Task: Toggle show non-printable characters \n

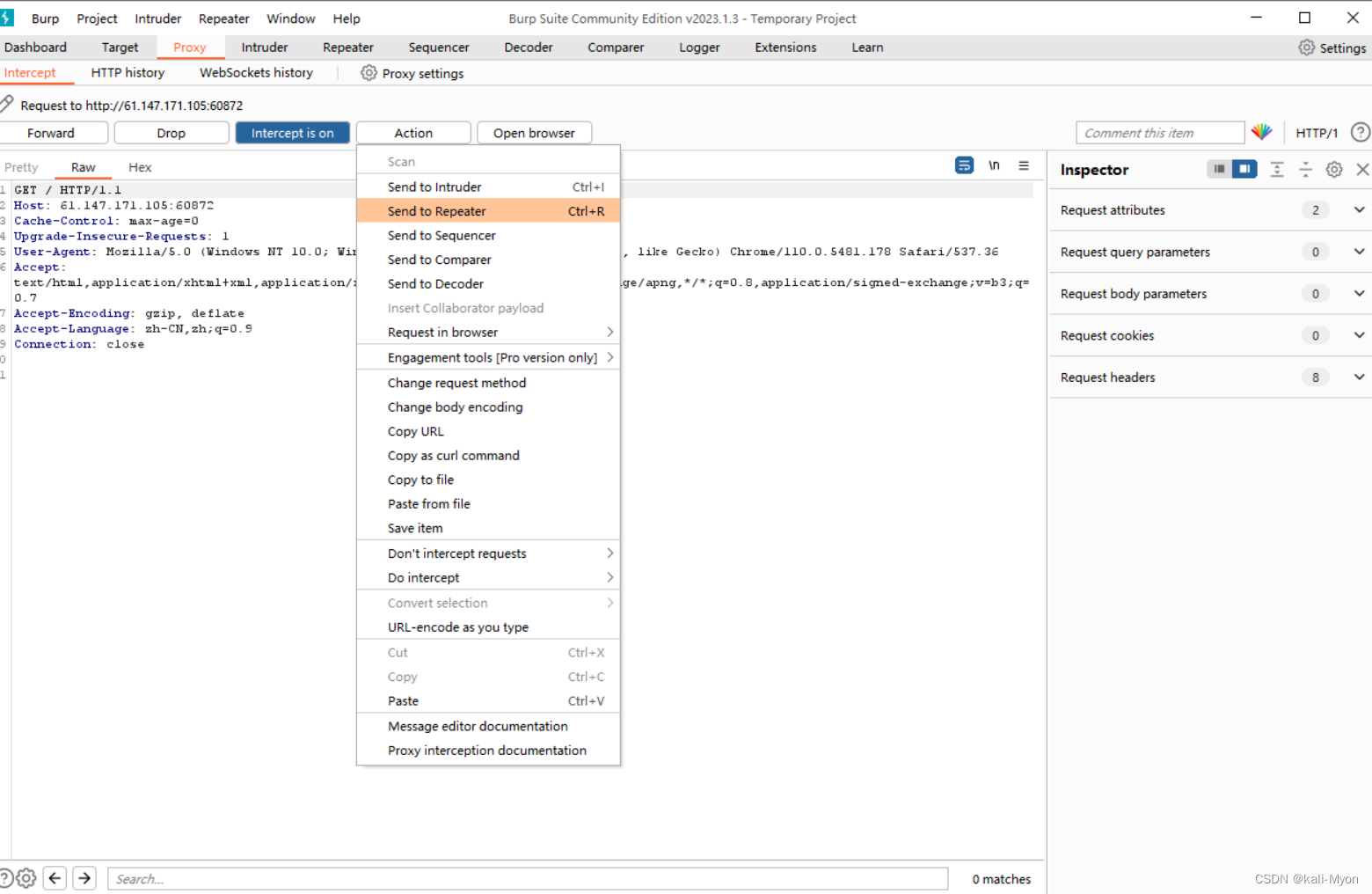Action: (x=994, y=165)
